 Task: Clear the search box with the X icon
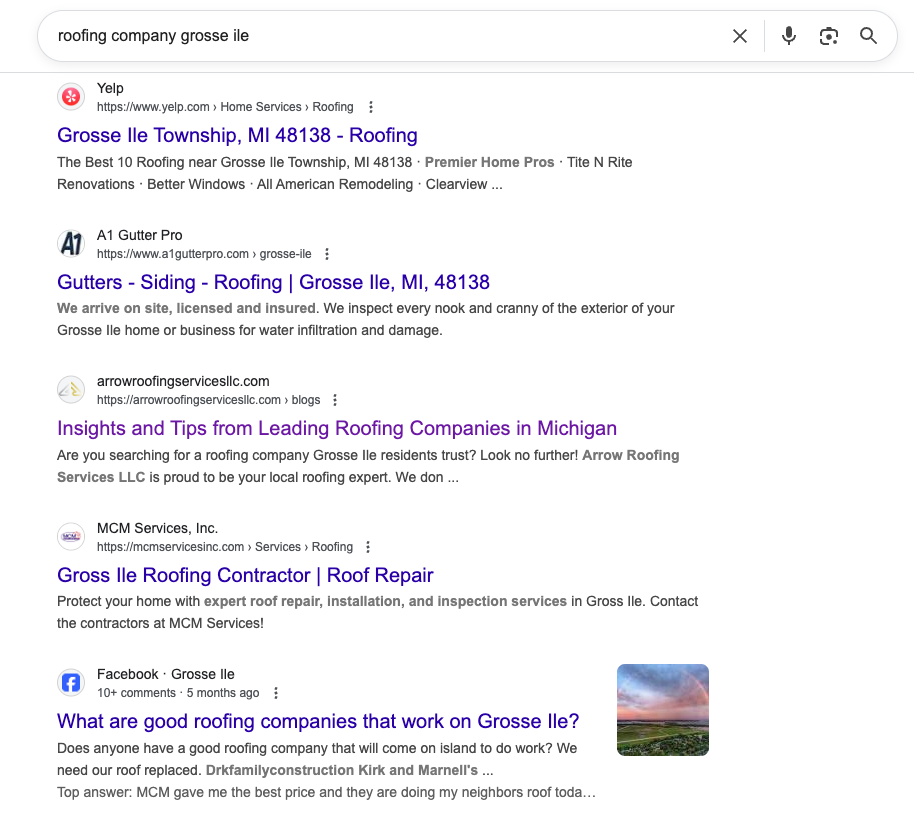(x=740, y=36)
